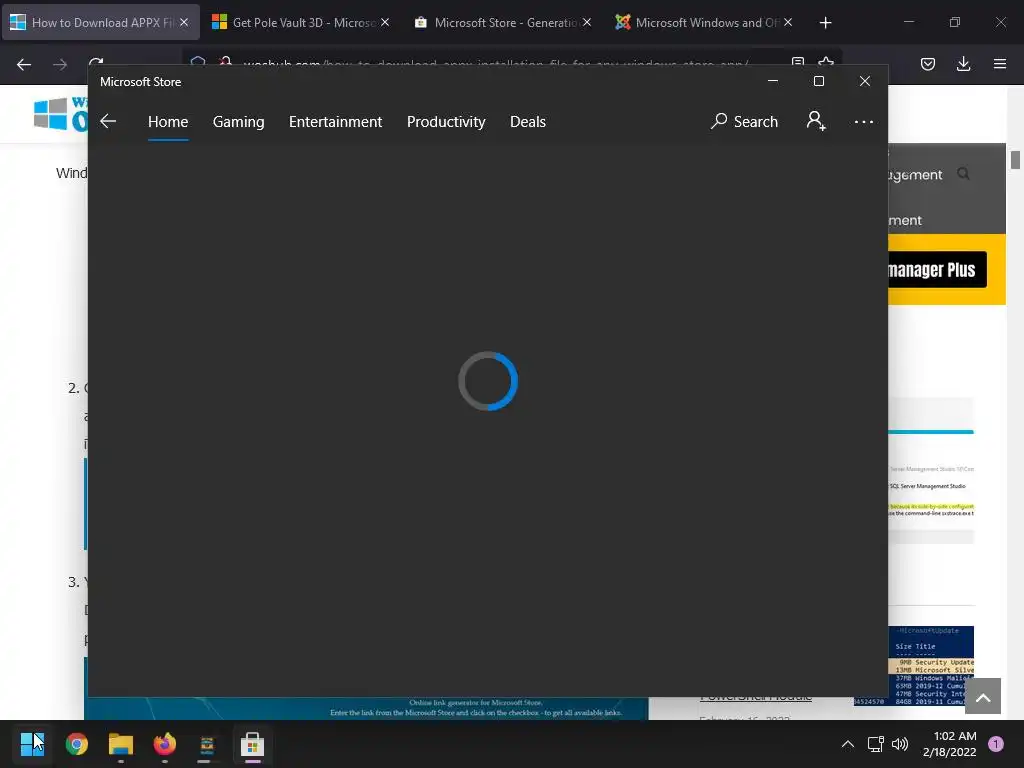Viewport: 1024px width, 768px height.
Task: Close the Microsoft Store window
Action: click(x=865, y=81)
